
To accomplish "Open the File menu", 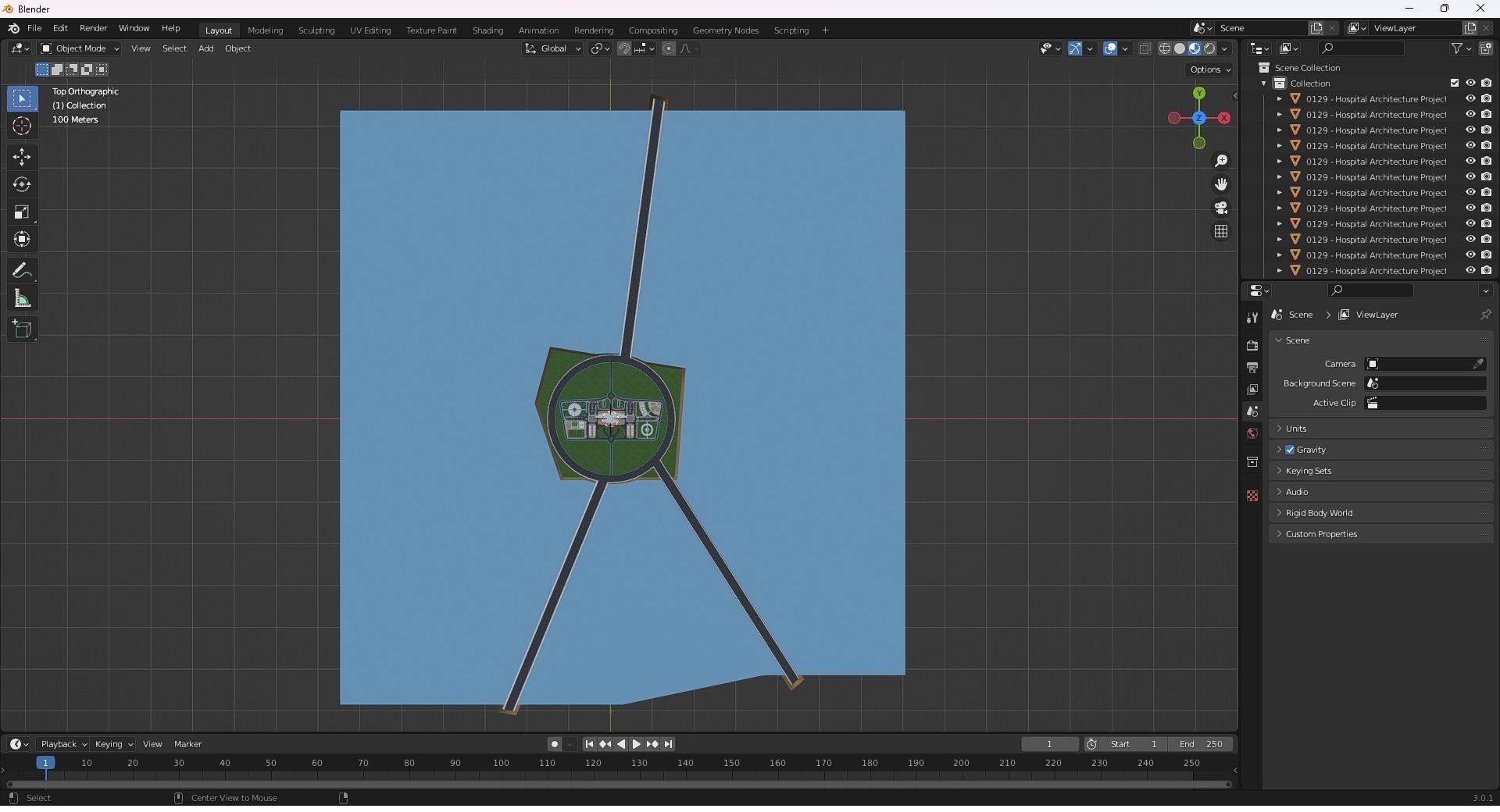I will click(x=34, y=28).
